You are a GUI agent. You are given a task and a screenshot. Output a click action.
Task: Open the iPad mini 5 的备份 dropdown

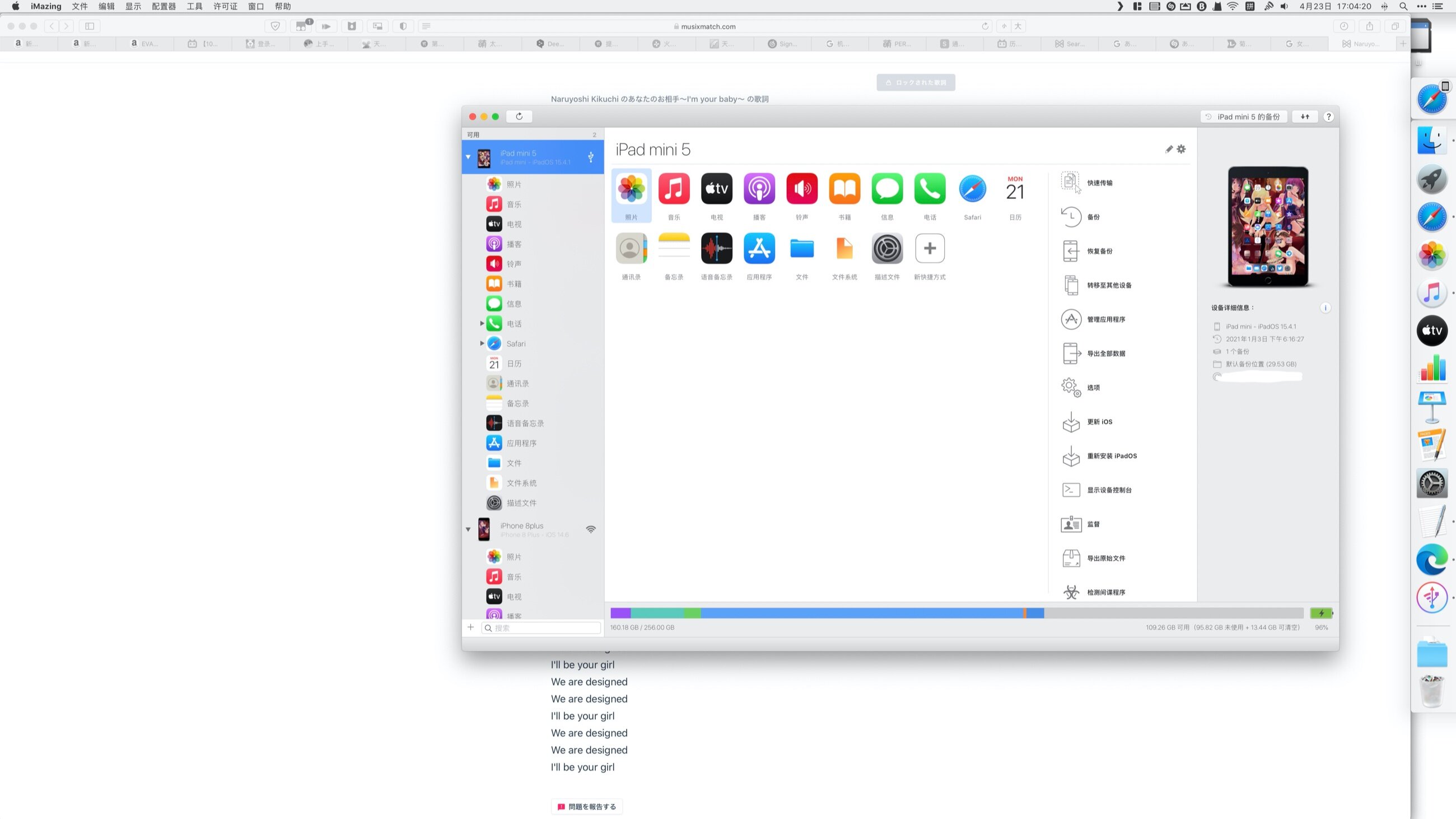(1243, 117)
